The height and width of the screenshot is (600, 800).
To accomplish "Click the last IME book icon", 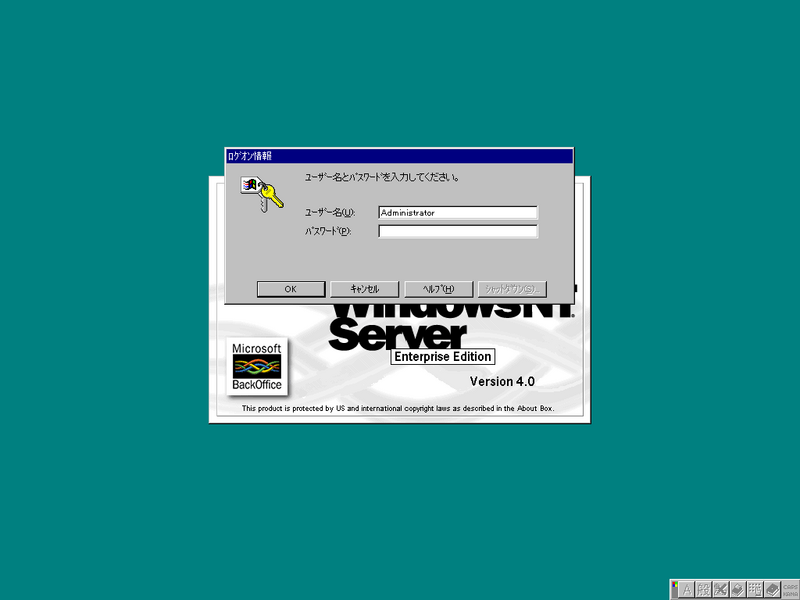I will point(772,589).
